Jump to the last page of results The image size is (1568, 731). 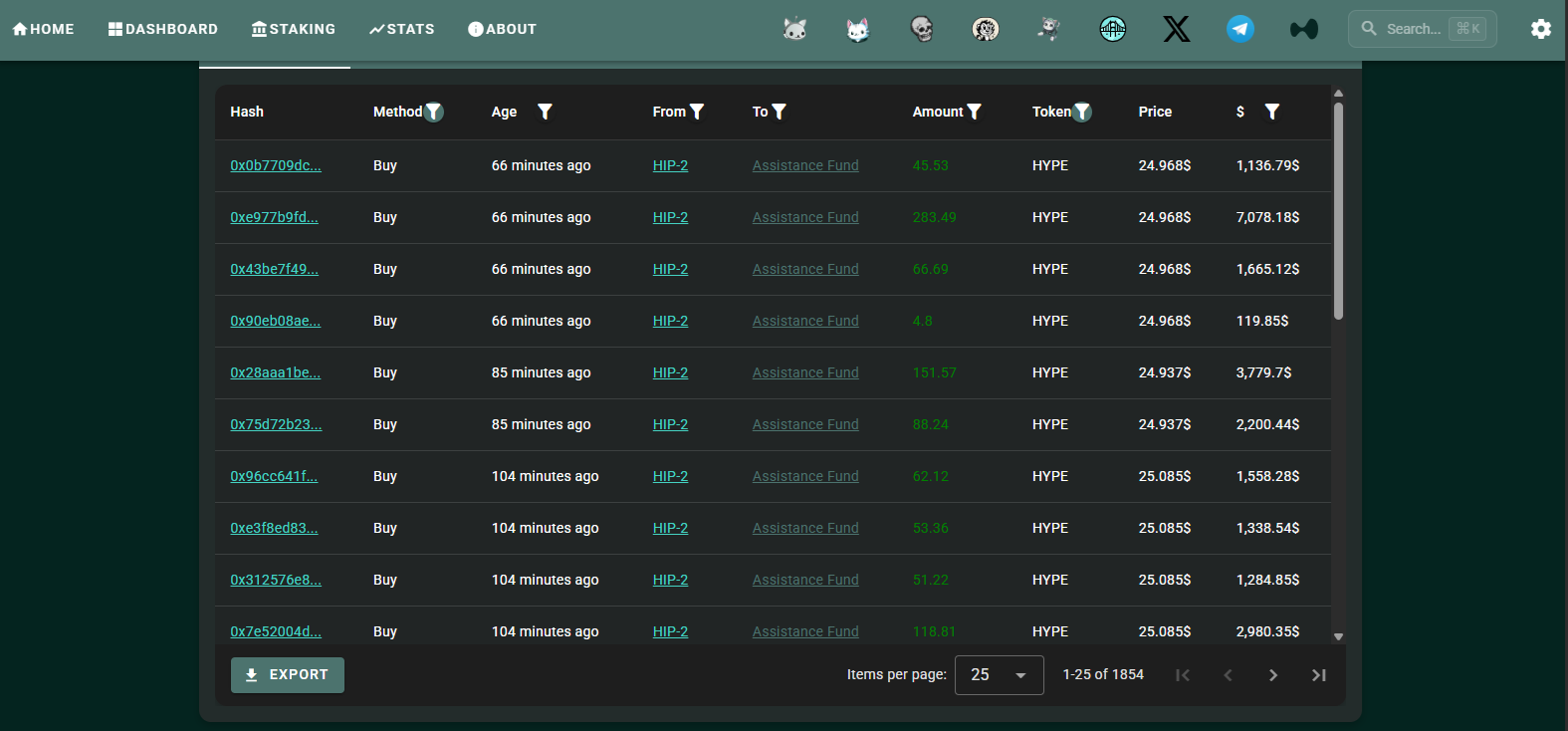coord(1318,675)
